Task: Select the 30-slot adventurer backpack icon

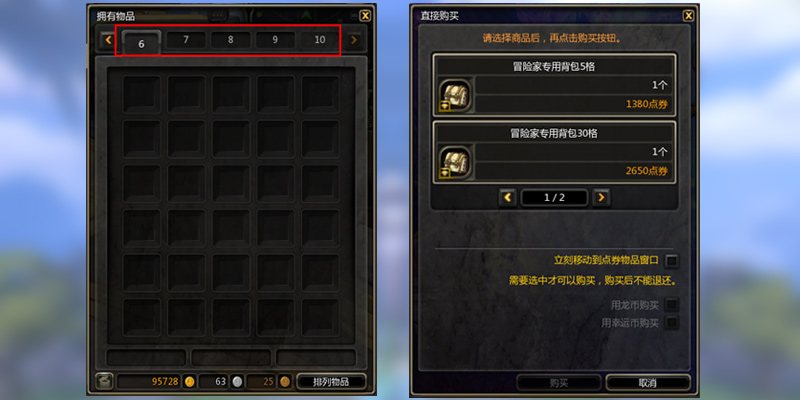Action: click(x=455, y=163)
